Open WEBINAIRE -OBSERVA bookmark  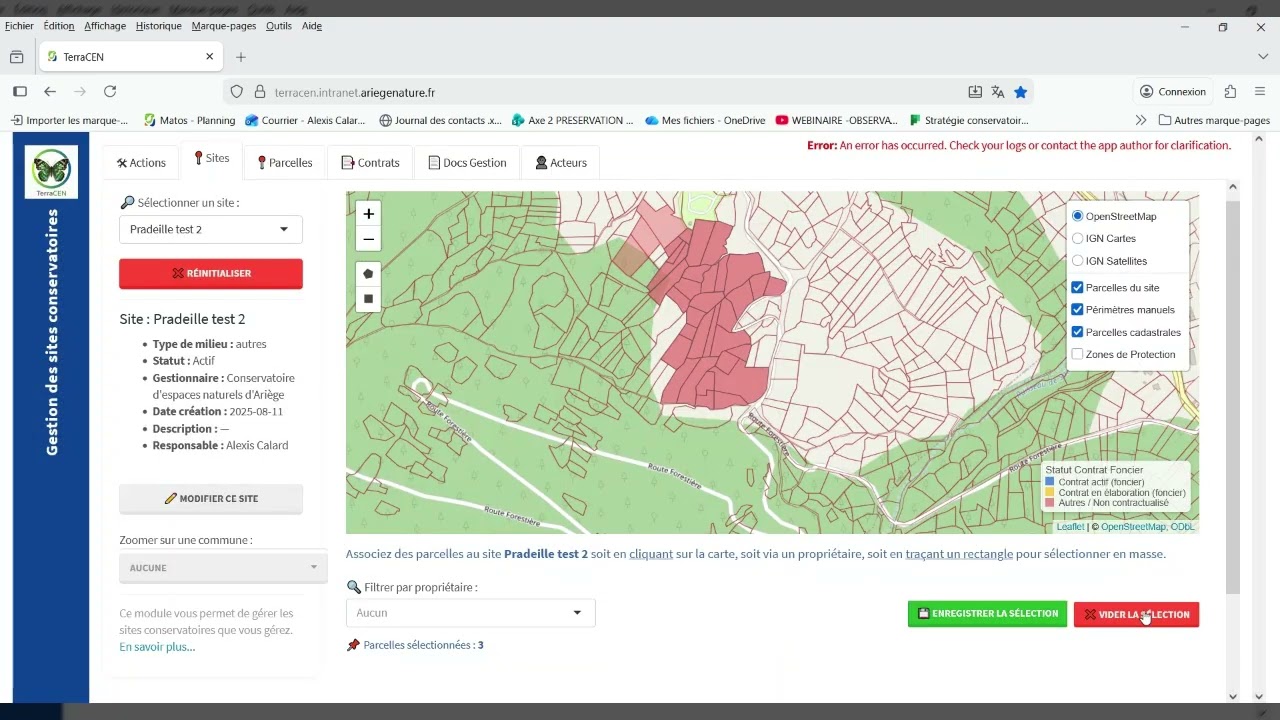pyautogui.click(x=836, y=120)
